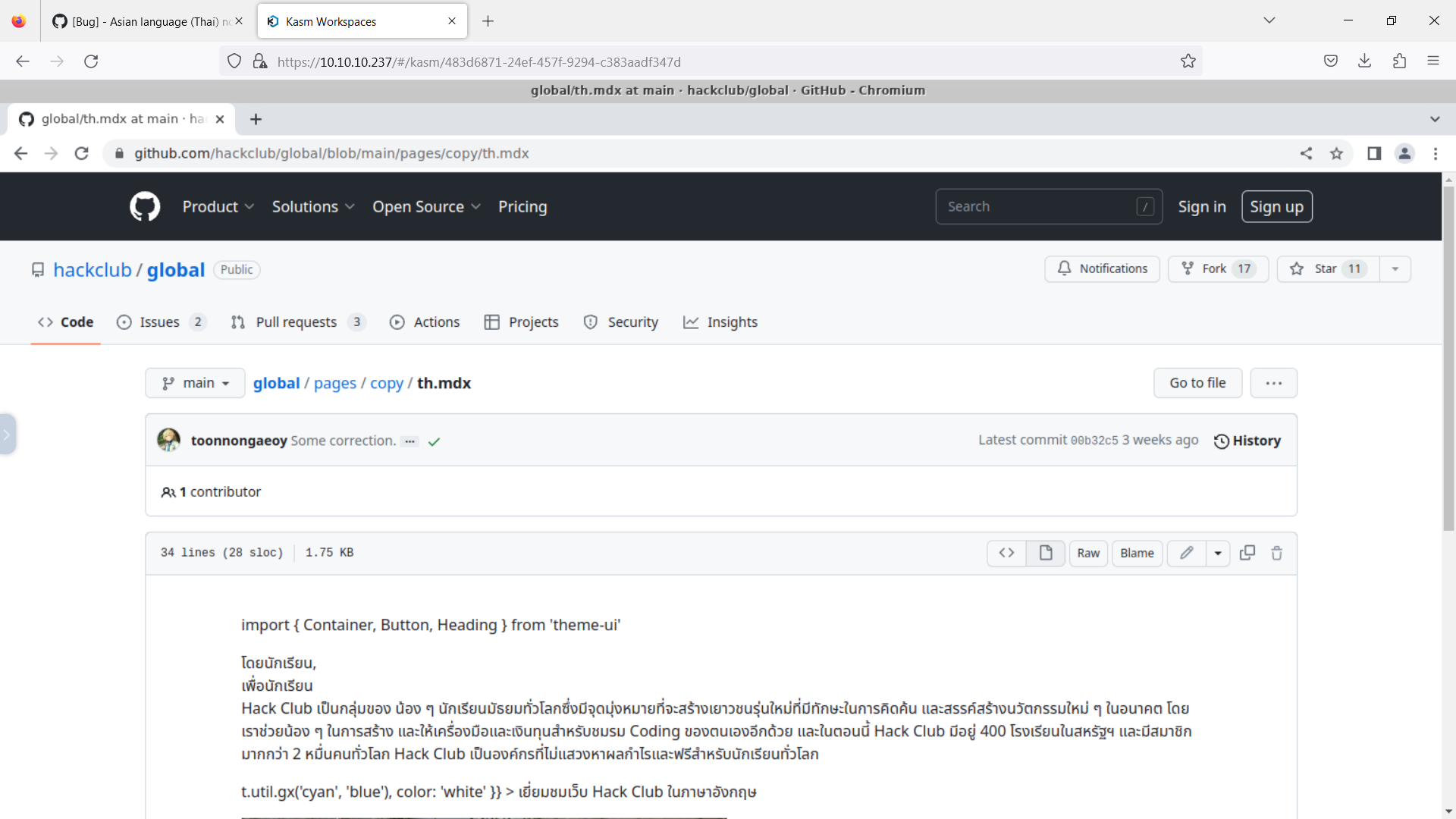
Task: Open the main branch selector
Action: point(194,383)
